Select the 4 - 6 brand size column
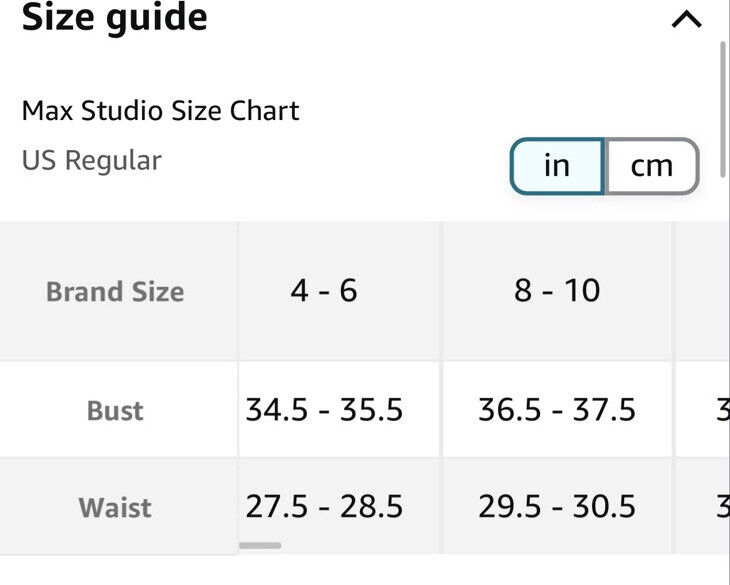The height and width of the screenshot is (585, 730). (x=324, y=291)
